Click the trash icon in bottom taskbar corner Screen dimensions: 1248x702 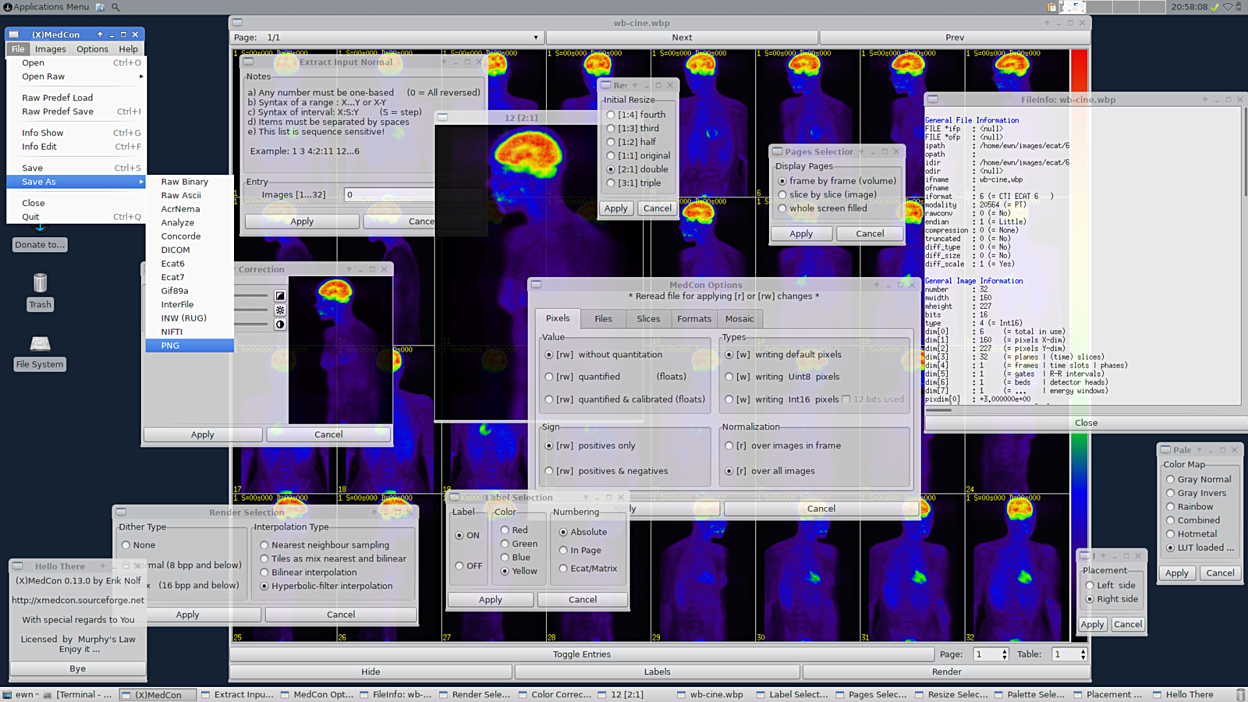(1240, 694)
